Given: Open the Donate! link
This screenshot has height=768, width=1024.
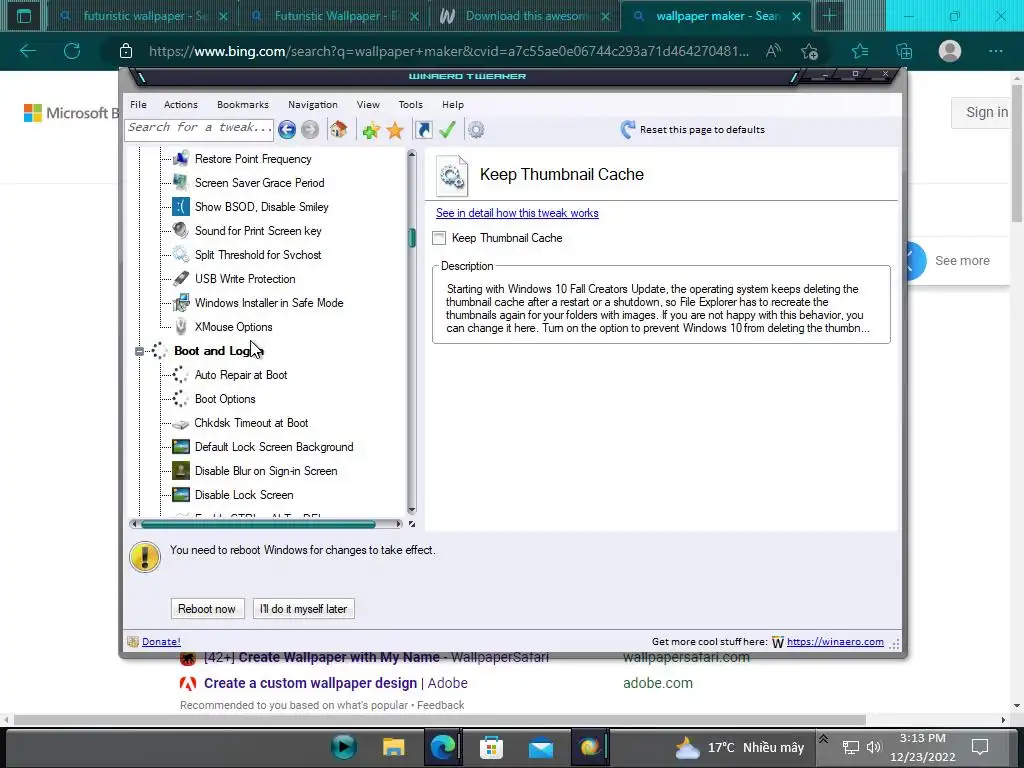Looking at the screenshot, I should pyautogui.click(x=161, y=642).
